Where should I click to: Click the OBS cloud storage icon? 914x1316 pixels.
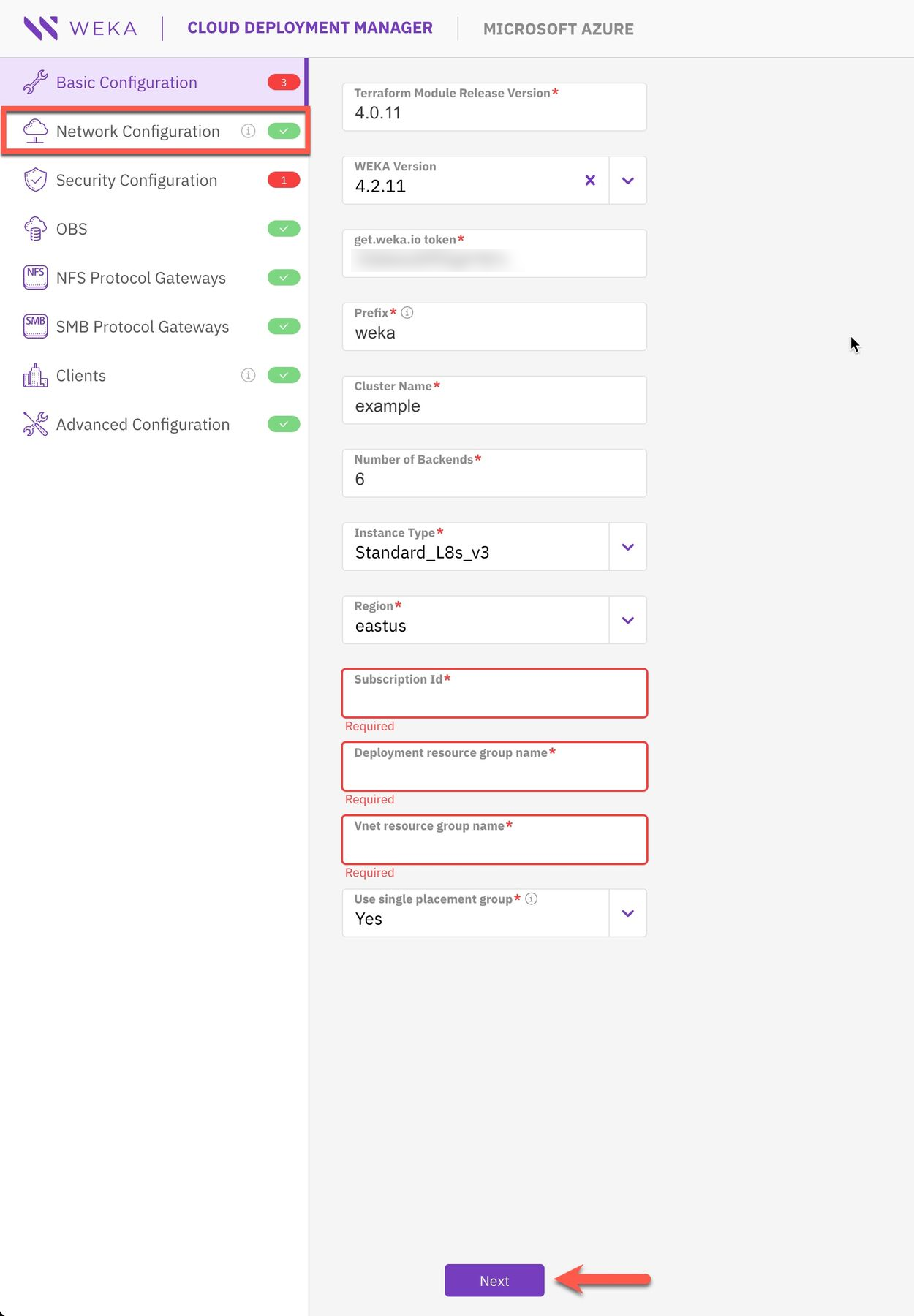click(35, 229)
